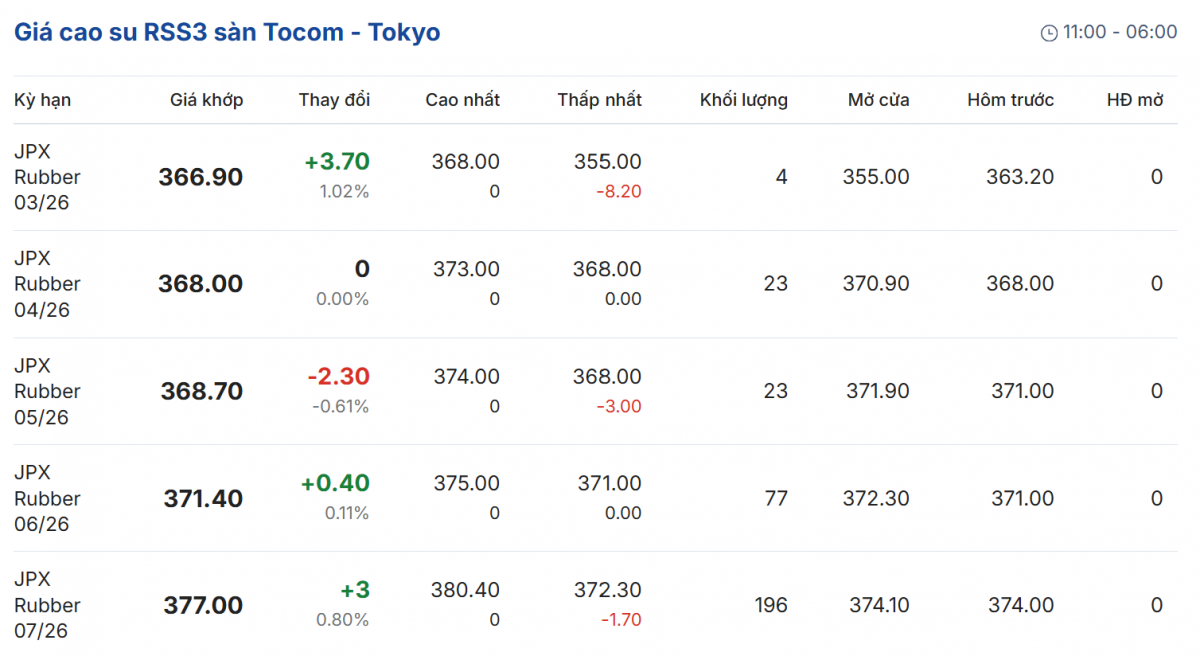
Task: Click the JPX Rubber 06/26 contract
Action: click(x=47, y=498)
